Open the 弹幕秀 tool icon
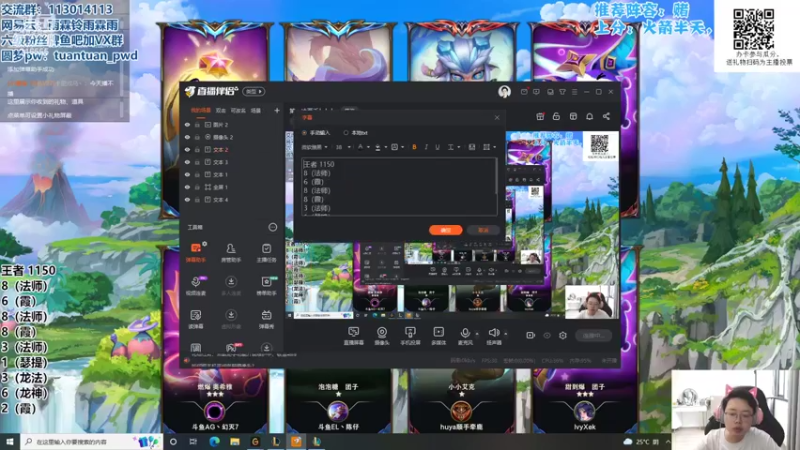Screen dimensions: 800x450 266,319
